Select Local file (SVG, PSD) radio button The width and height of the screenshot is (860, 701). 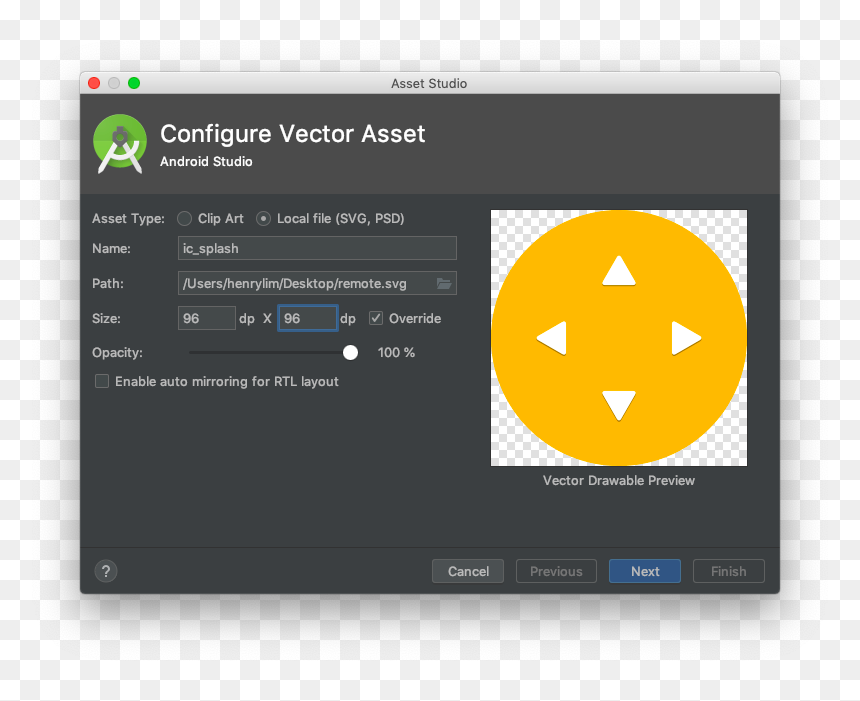click(263, 219)
